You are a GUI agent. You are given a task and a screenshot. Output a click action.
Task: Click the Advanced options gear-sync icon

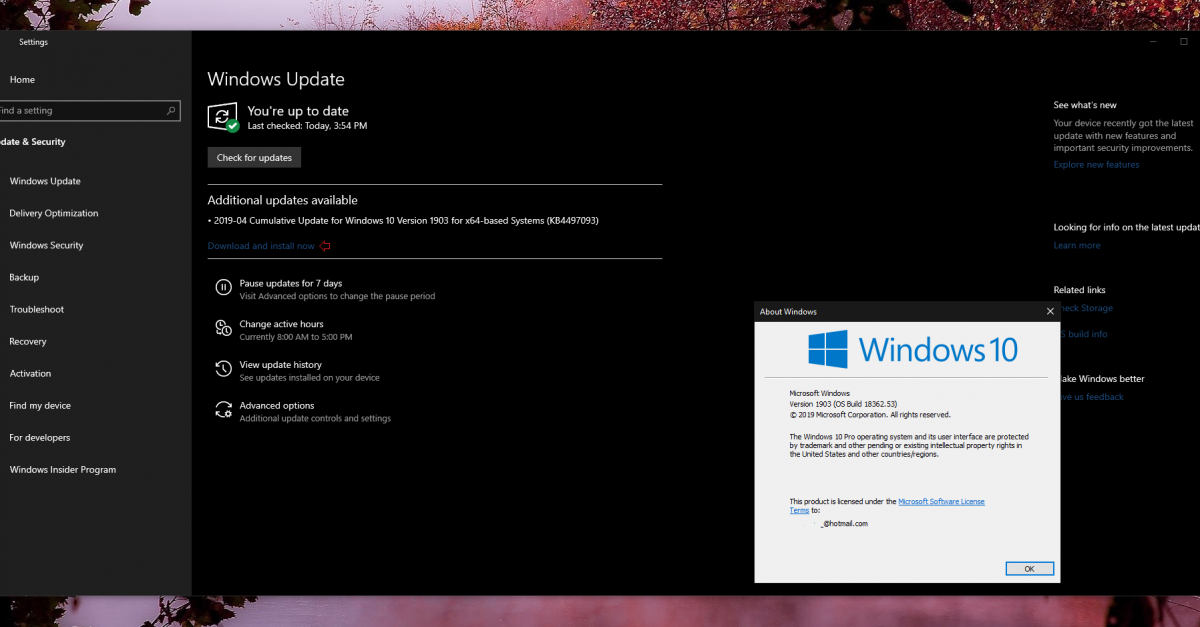pyautogui.click(x=223, y=410)
